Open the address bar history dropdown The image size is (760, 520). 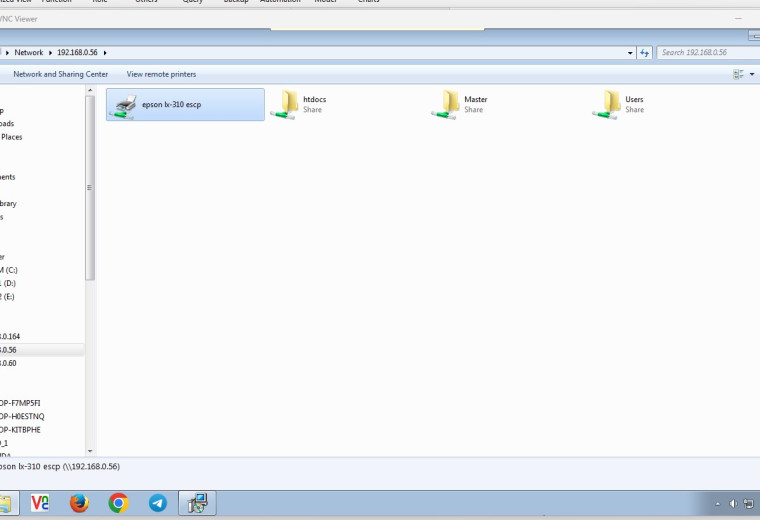tap(630, 53)
